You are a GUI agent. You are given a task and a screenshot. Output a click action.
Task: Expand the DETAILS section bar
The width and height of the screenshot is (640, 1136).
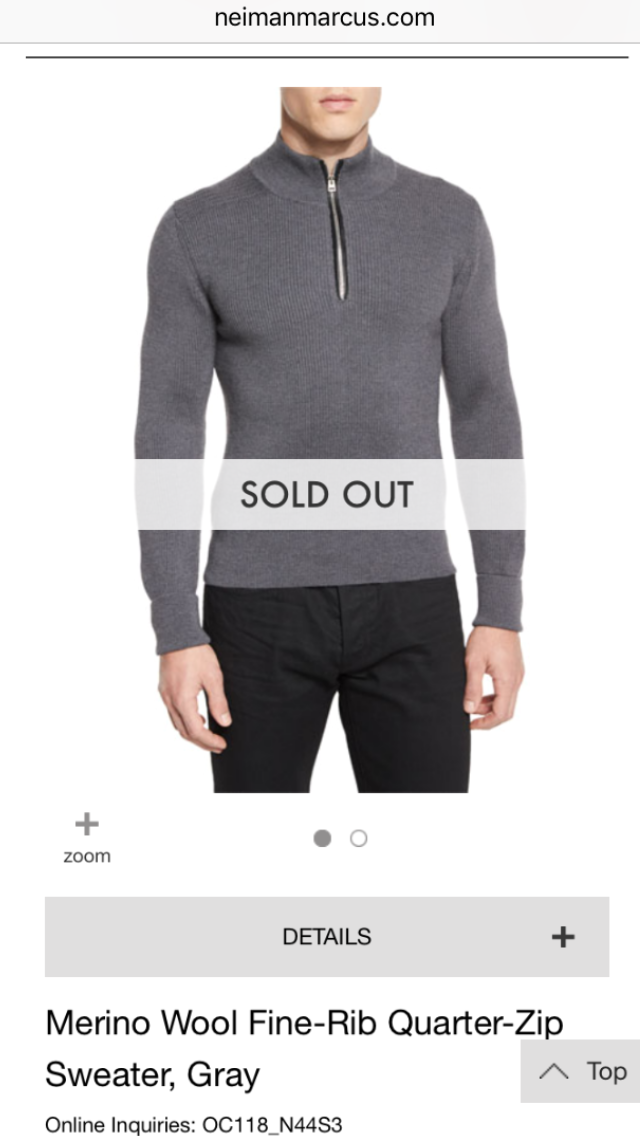(327, 937)
